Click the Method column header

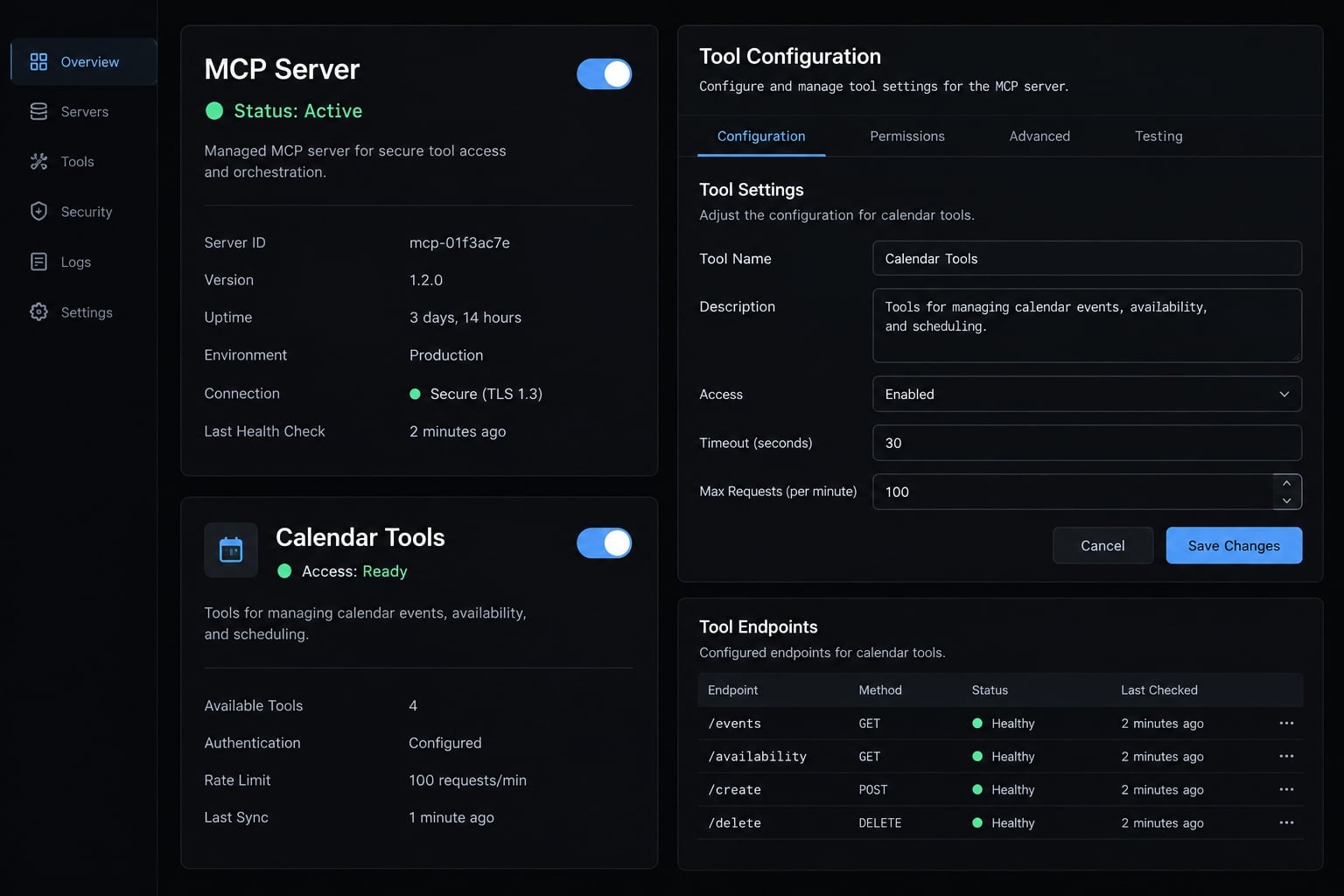coord(880,690)
